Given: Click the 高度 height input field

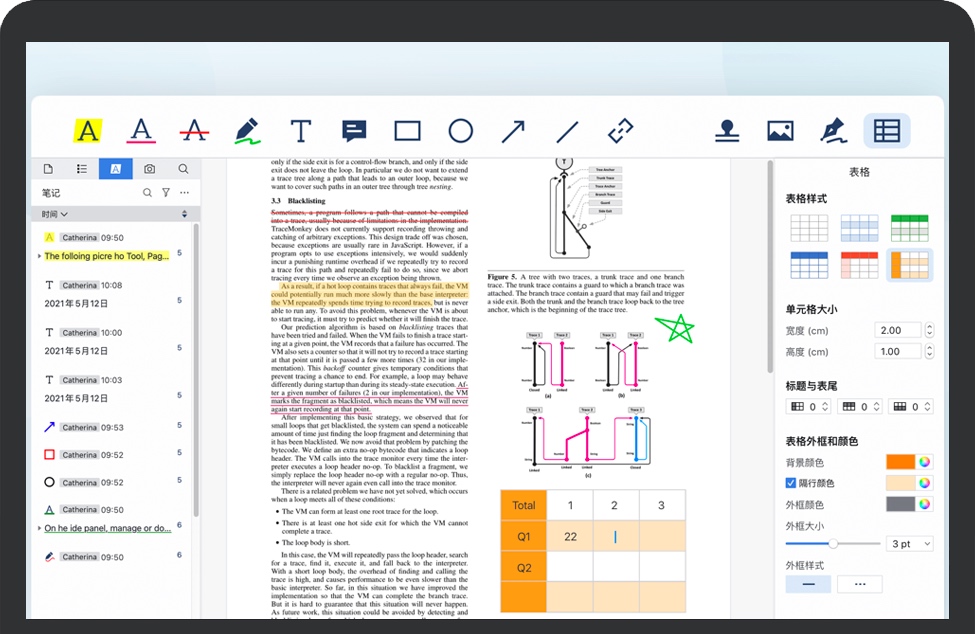Looking at the screenshot, I should pyautogui.click(x=897, y=352).
